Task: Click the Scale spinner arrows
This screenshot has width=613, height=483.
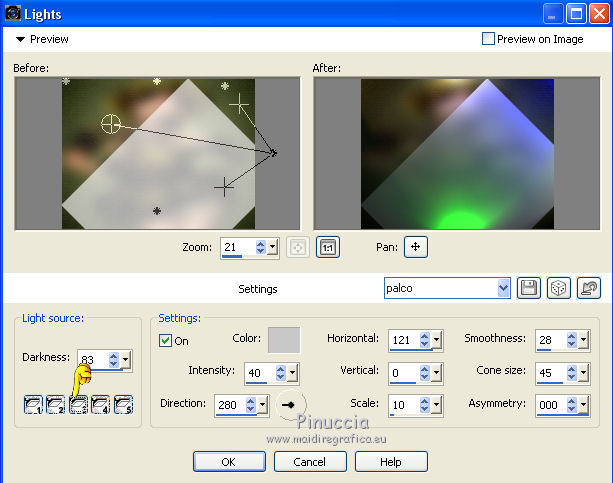Action: 425,405
